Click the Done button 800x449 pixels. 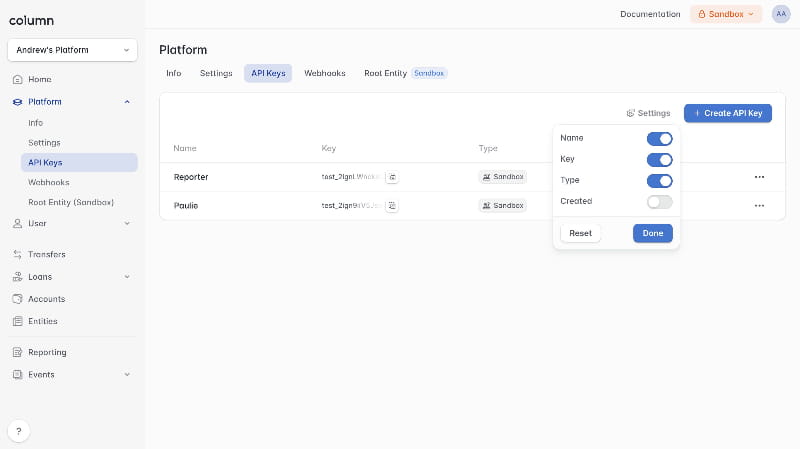click(x=653, y=233)
